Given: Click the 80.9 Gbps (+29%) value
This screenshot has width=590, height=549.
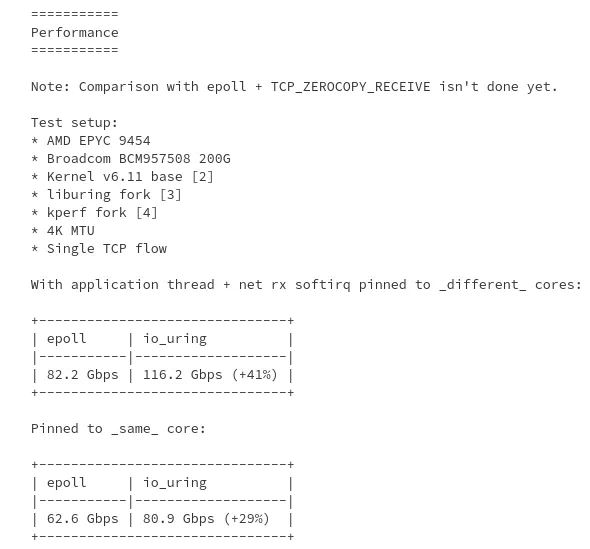Looking at the screenshot, I should [x=206, y=519].
